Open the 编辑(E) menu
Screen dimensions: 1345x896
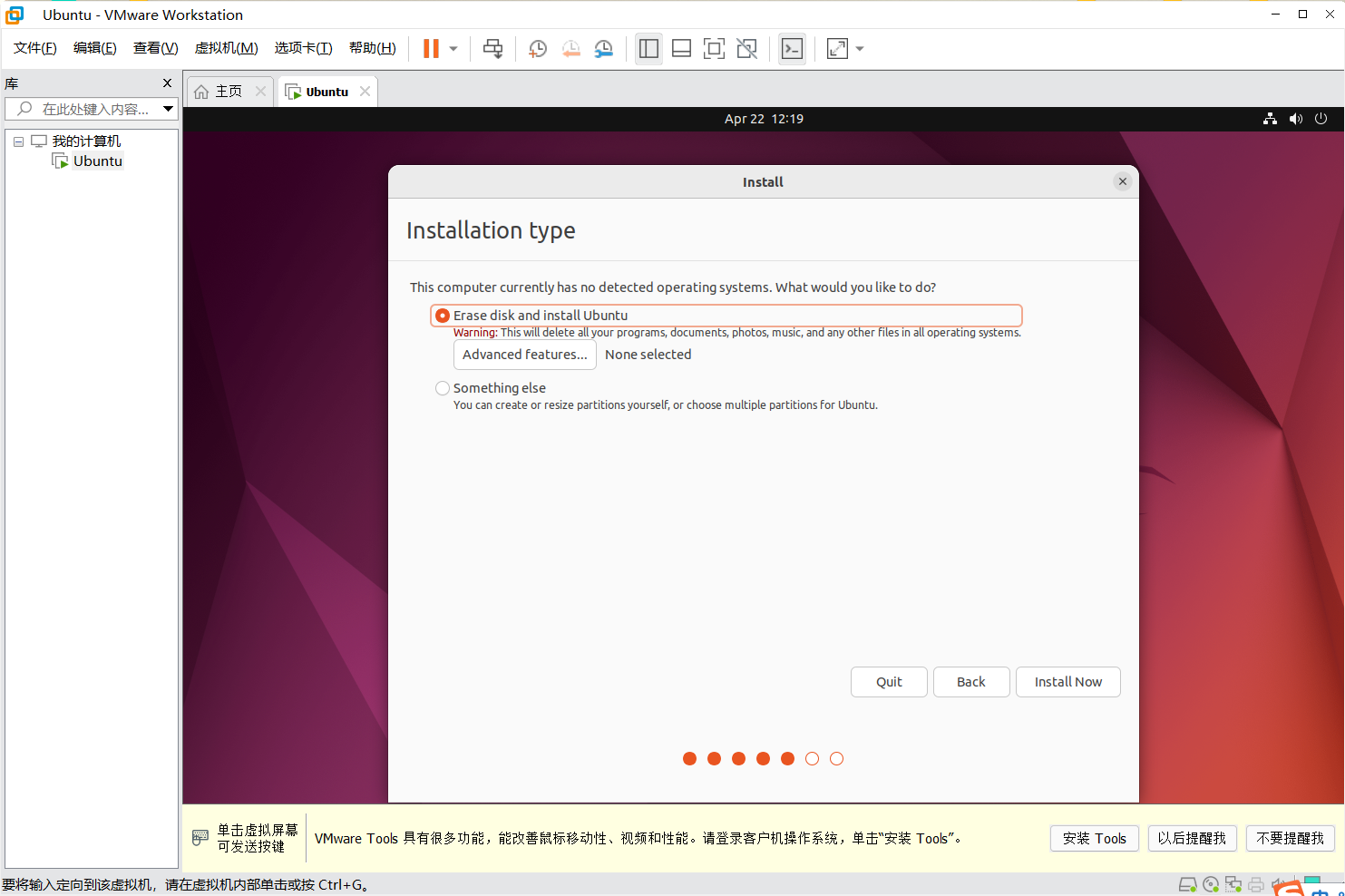[x=94, y=48]
